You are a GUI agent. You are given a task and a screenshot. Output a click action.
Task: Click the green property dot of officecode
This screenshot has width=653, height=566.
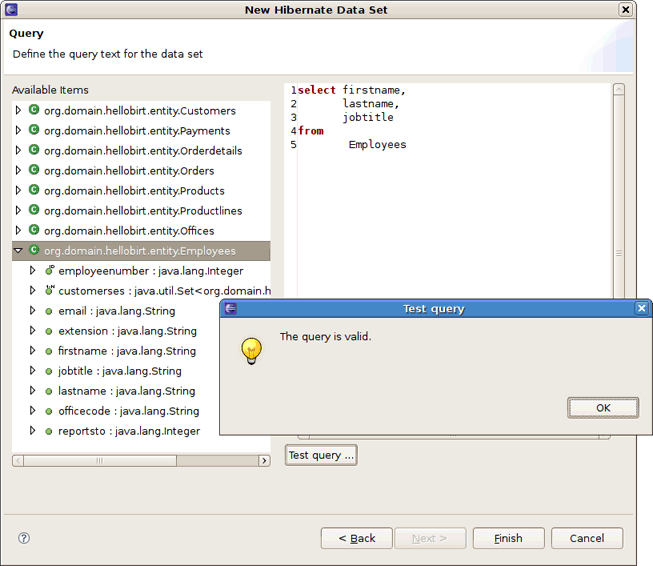point(49,411)
